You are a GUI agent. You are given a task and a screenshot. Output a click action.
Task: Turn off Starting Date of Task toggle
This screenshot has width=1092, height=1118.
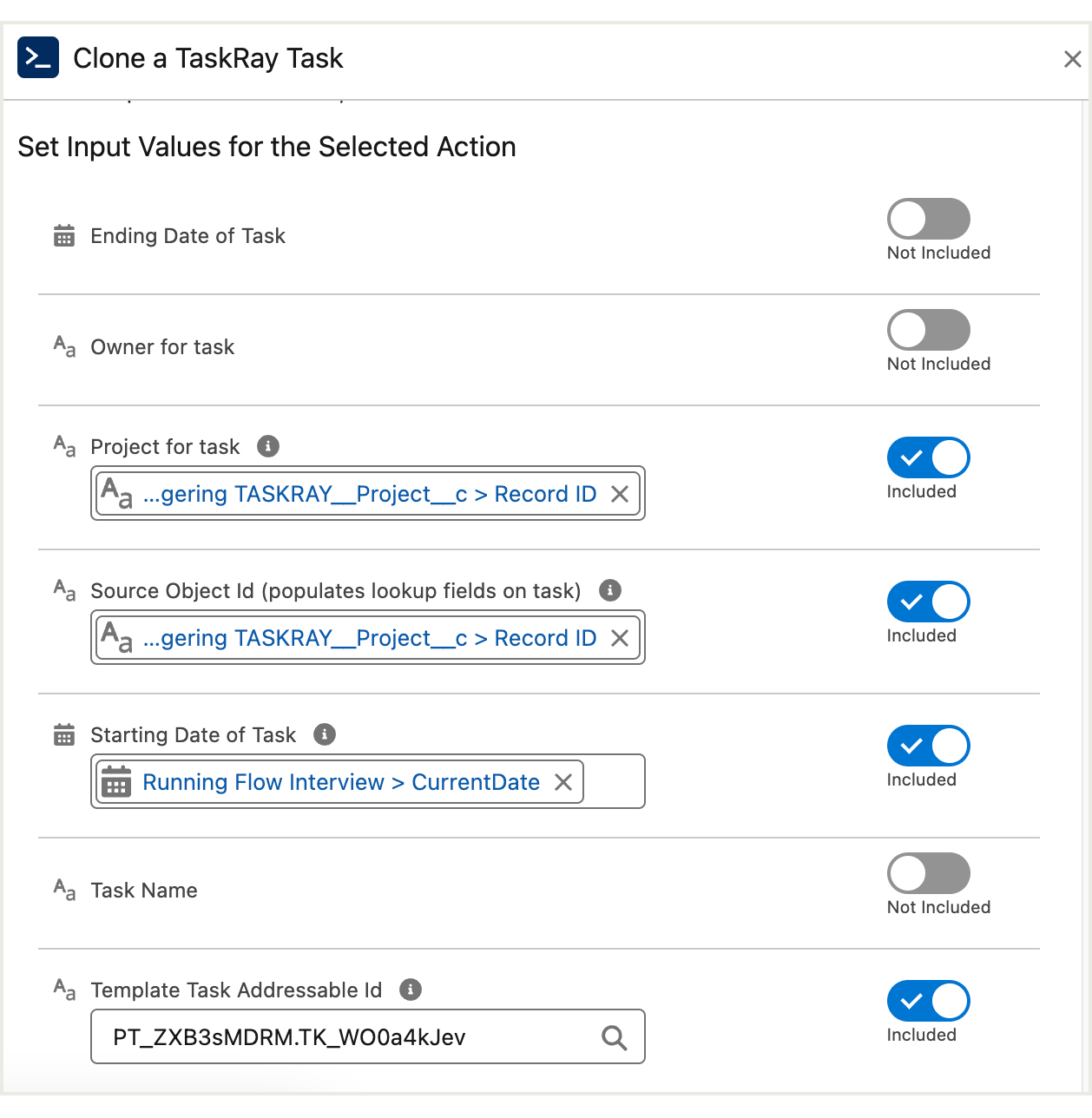click(928, 746)
